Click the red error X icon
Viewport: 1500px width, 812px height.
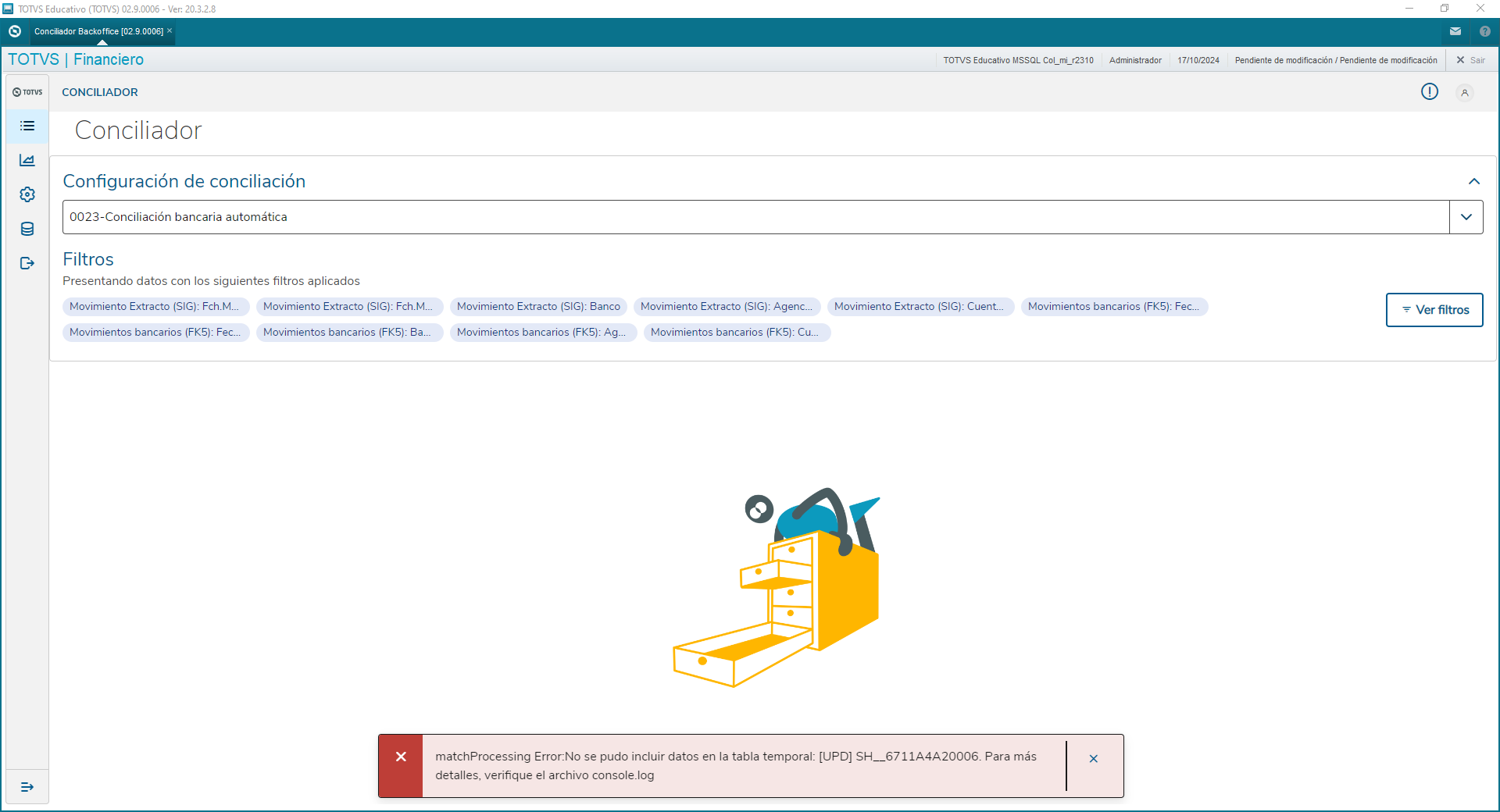(401, 757)
